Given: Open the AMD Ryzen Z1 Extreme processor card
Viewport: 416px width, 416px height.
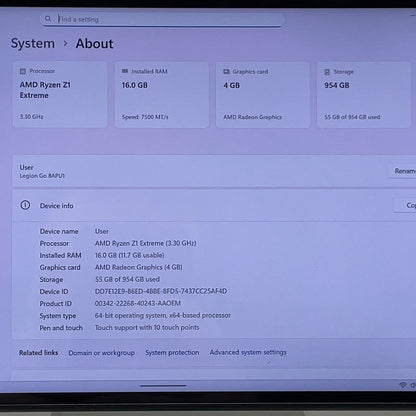Looking at the screenshot, I should (60, 94).
